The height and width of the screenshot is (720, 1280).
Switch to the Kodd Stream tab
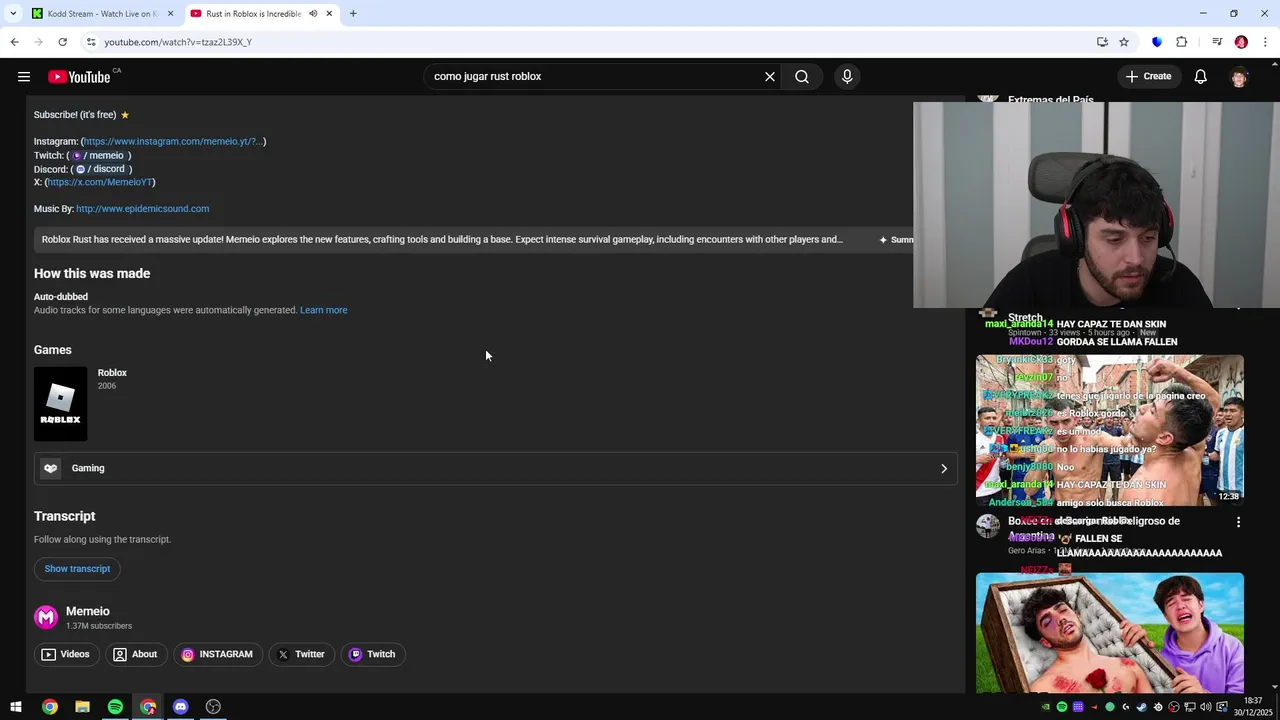(100, 14)
